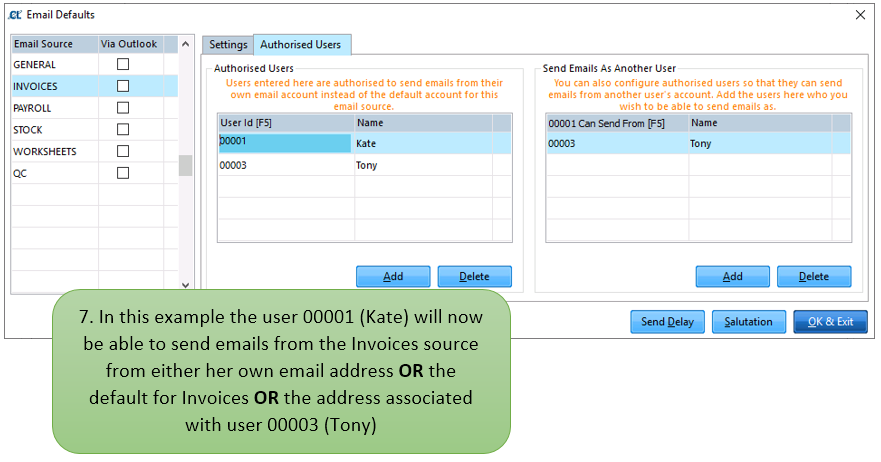Tick Via Outlook checkbox for STOCK
881x462 pixels.
pos(122,129)
